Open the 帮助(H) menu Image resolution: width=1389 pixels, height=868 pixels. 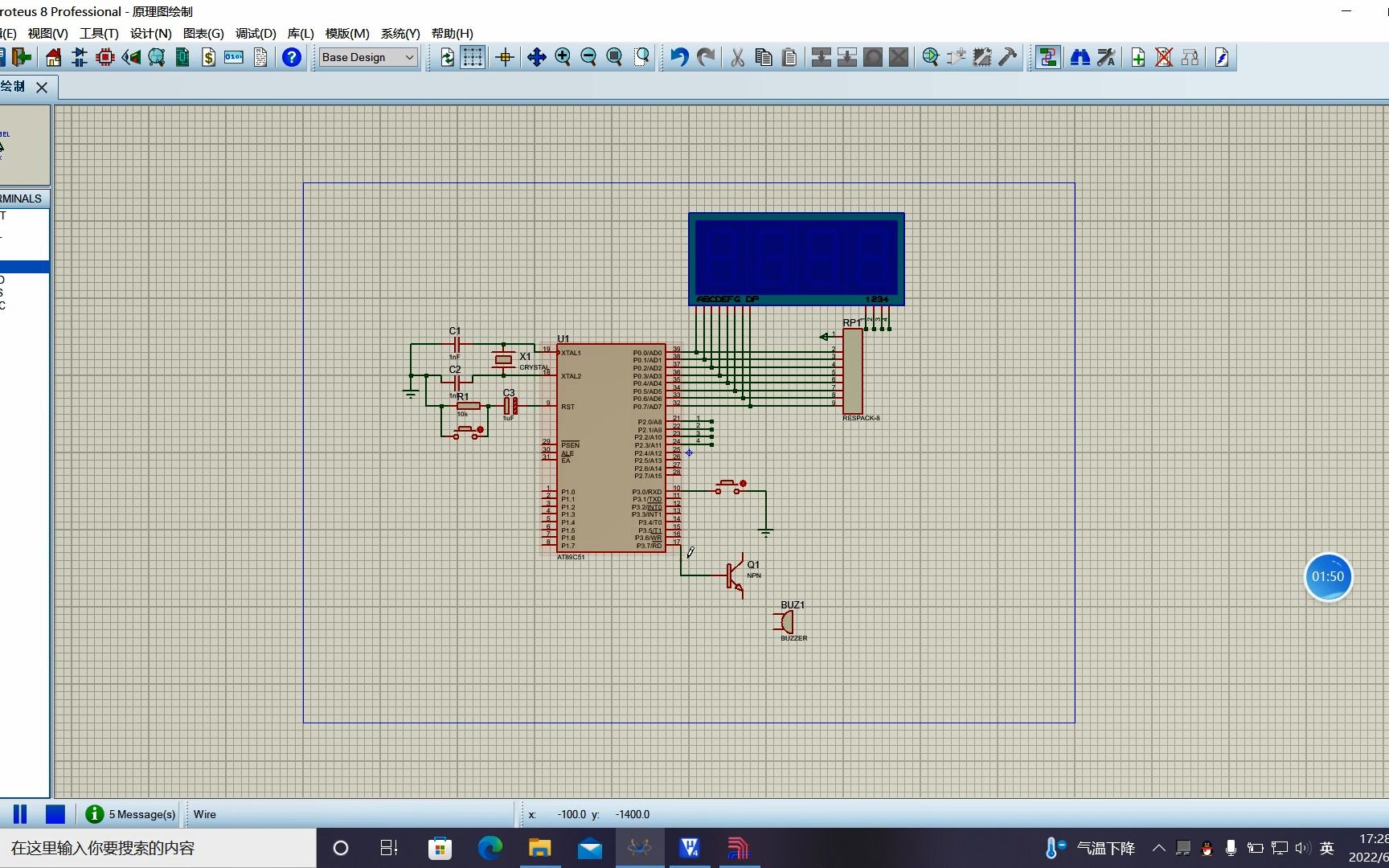click(452, 33)
